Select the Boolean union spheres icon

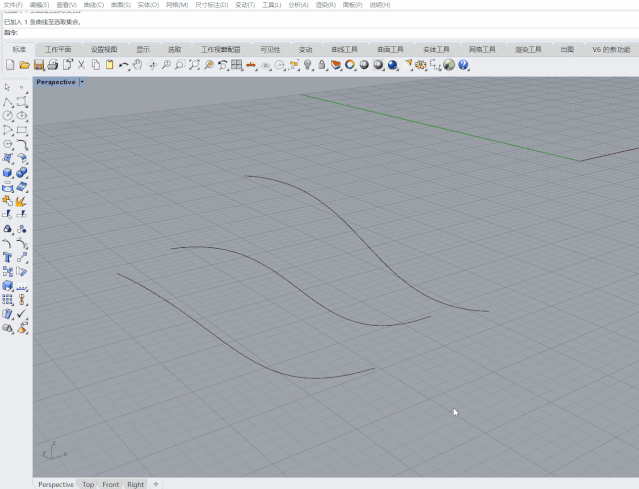22,173
